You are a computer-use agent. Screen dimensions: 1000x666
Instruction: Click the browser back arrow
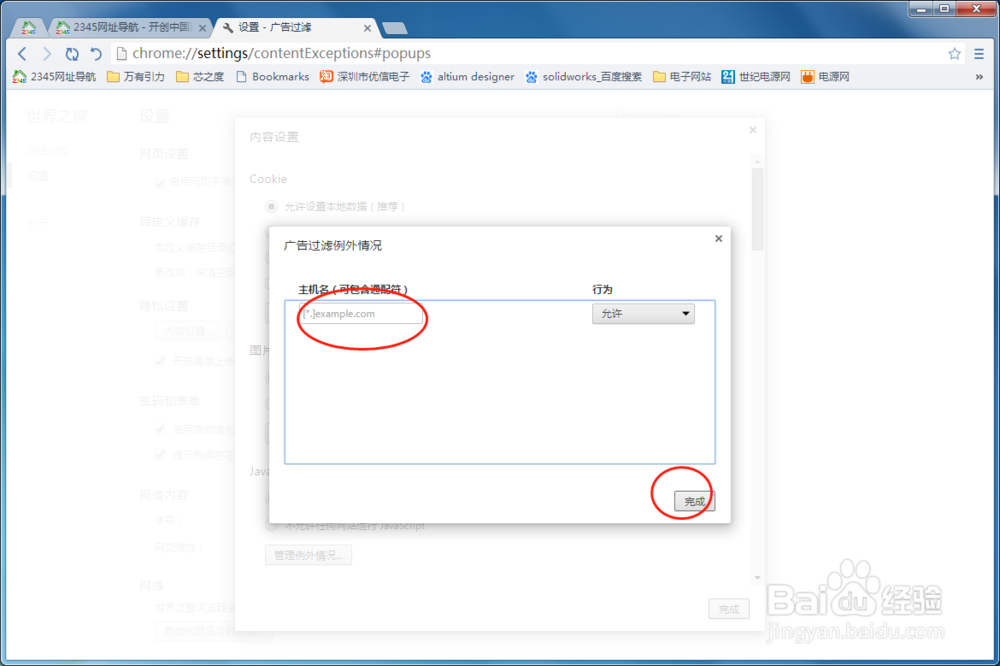point(22,54)
